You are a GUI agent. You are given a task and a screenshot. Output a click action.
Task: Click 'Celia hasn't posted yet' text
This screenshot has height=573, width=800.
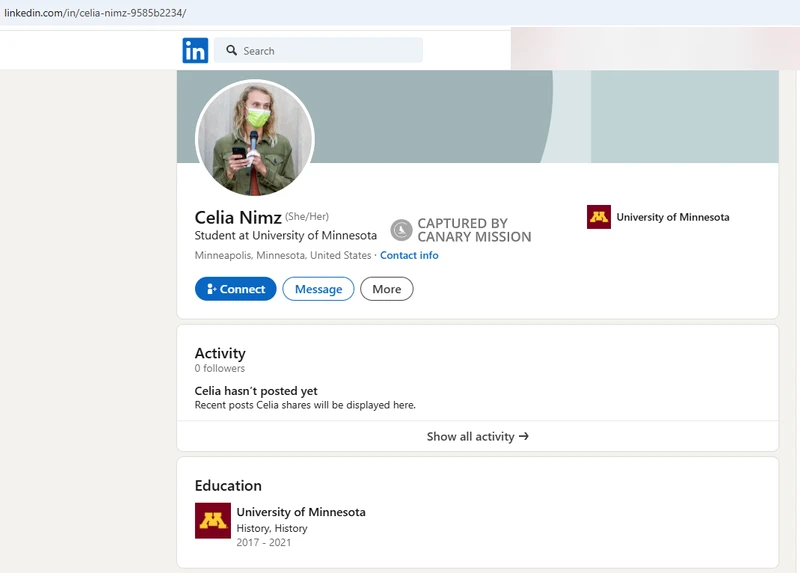pyautogui.click(x=256, y=391)
